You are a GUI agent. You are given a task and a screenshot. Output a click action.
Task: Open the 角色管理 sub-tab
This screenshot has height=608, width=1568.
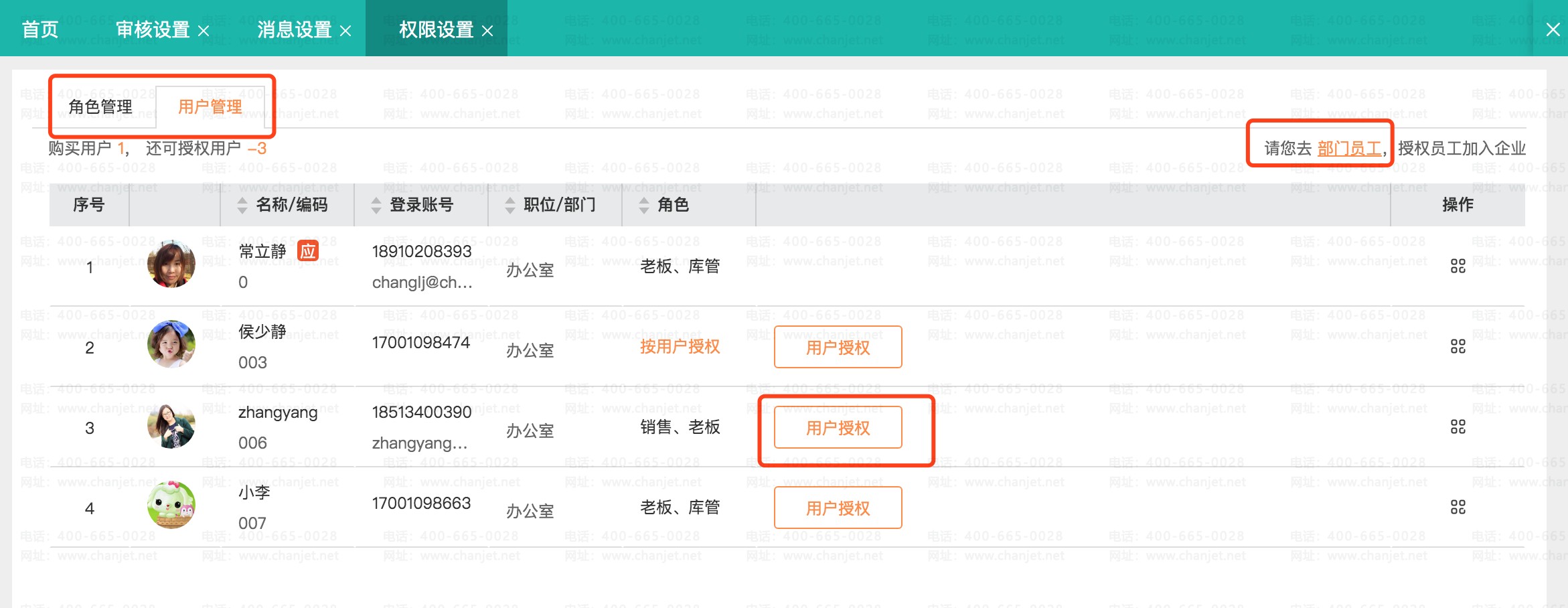tap(100, 106)
